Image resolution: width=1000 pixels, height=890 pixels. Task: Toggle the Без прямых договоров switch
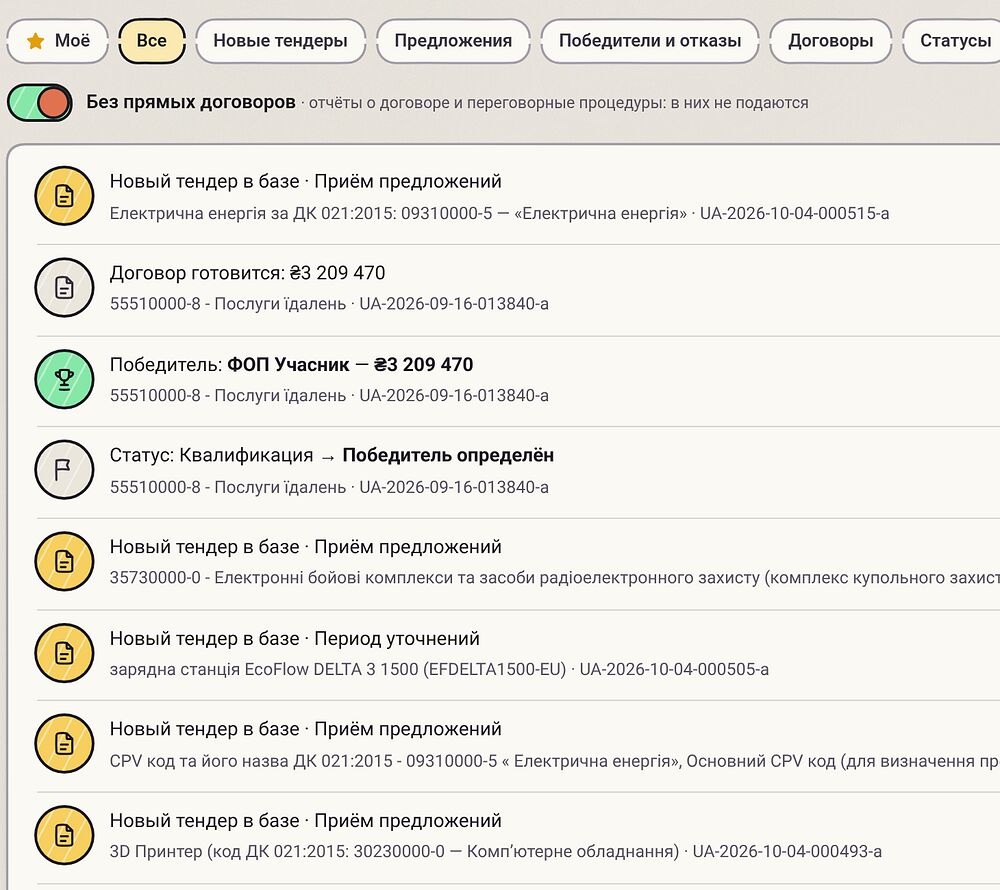coord(40,102)
